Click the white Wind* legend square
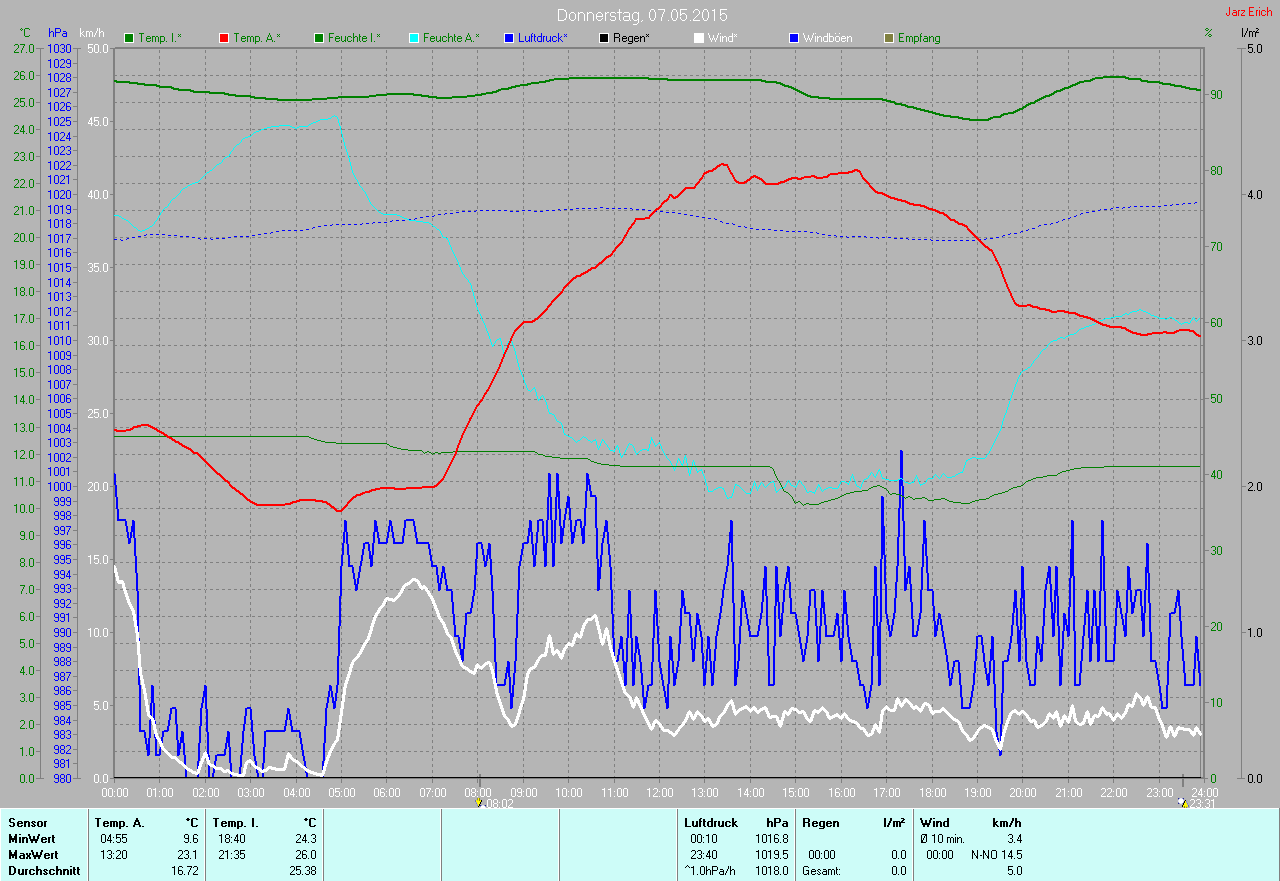 (698, 38)
